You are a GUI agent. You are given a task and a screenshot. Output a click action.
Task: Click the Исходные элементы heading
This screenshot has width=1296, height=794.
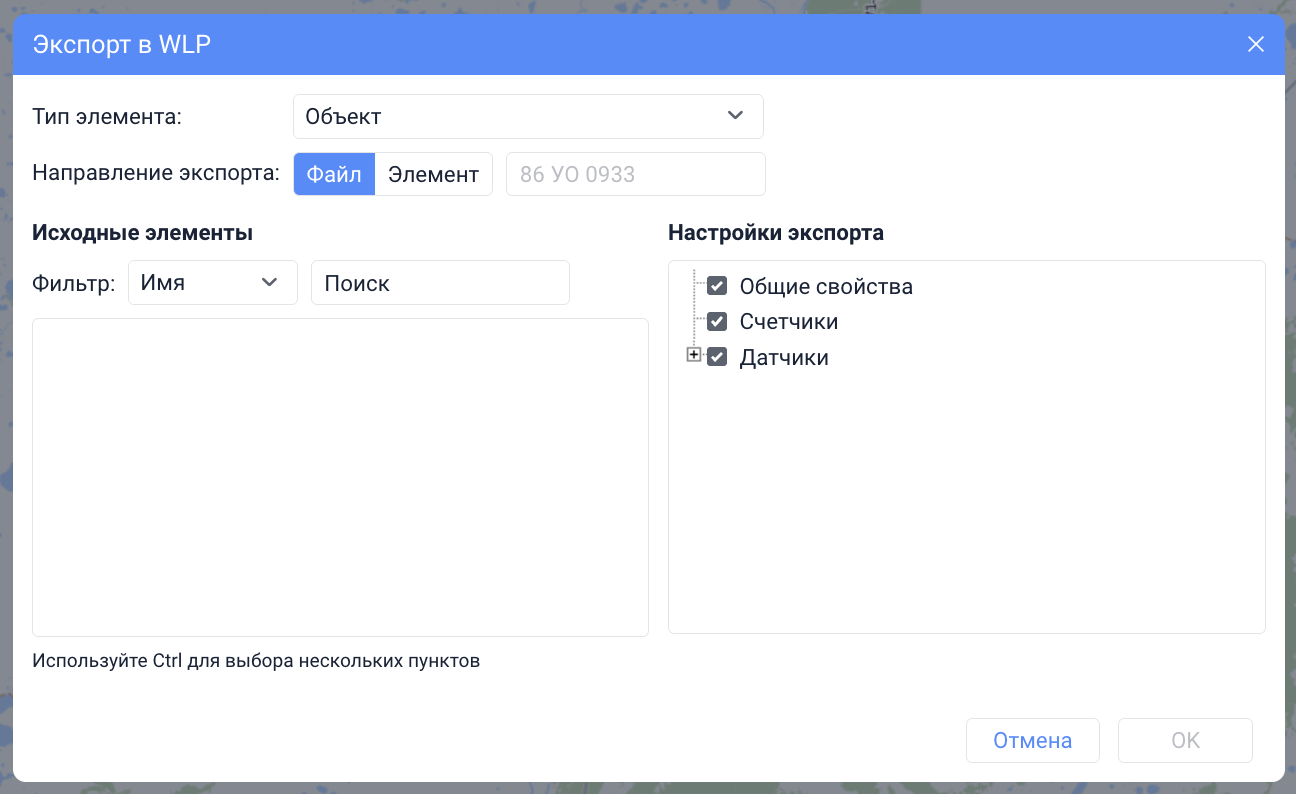[142, 233]
